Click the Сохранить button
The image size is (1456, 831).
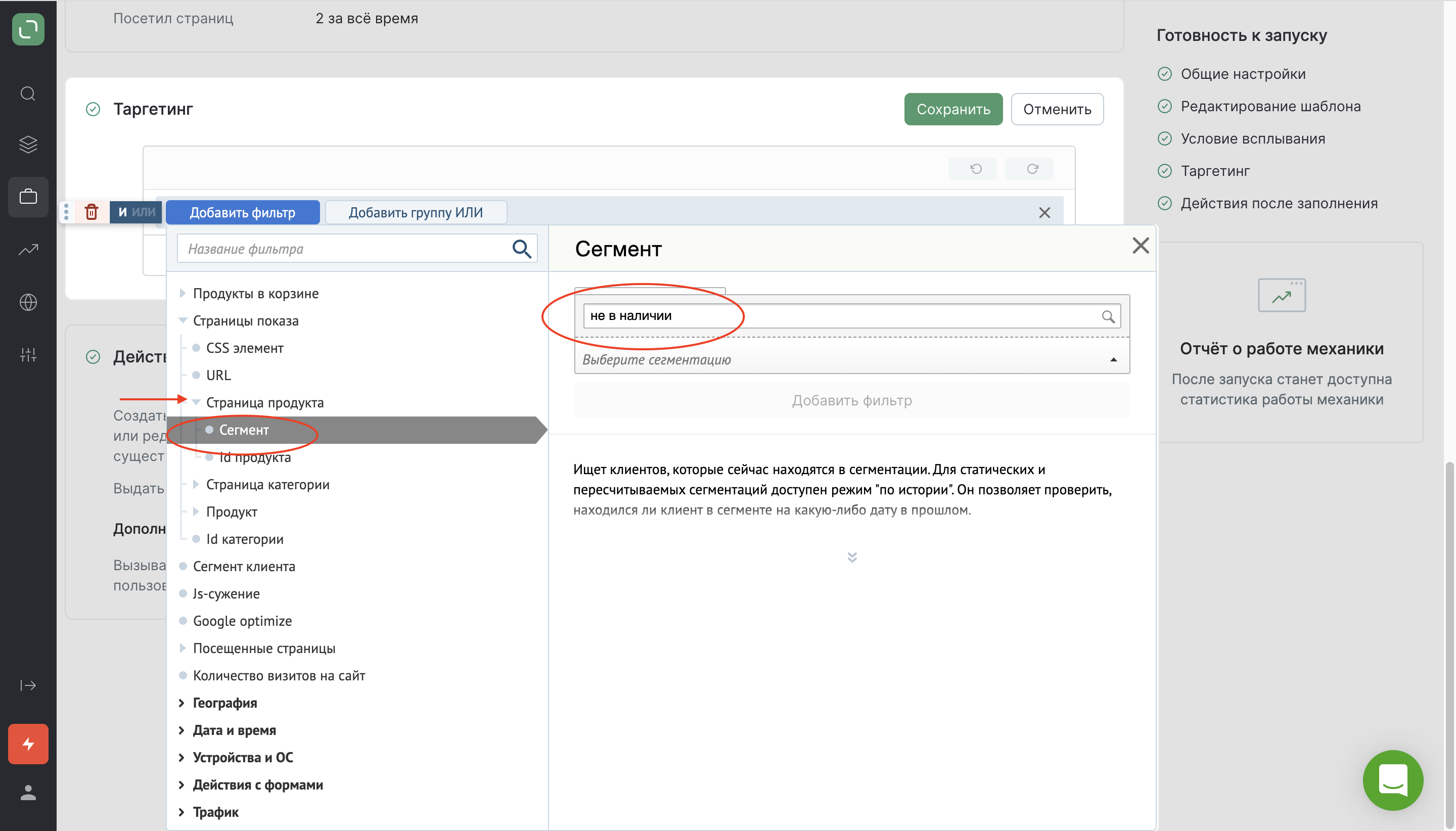click(x=953, y=109)
